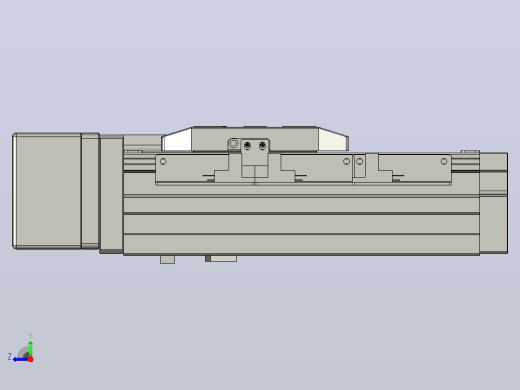Select the wide flat block under the actuator body
The image size is (520, 390).
coord(221,259)
